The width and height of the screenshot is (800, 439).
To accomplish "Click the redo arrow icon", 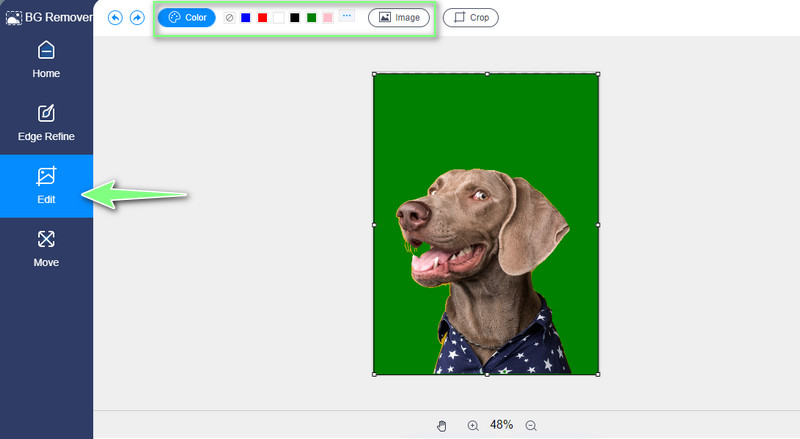I will pos(137,18).
